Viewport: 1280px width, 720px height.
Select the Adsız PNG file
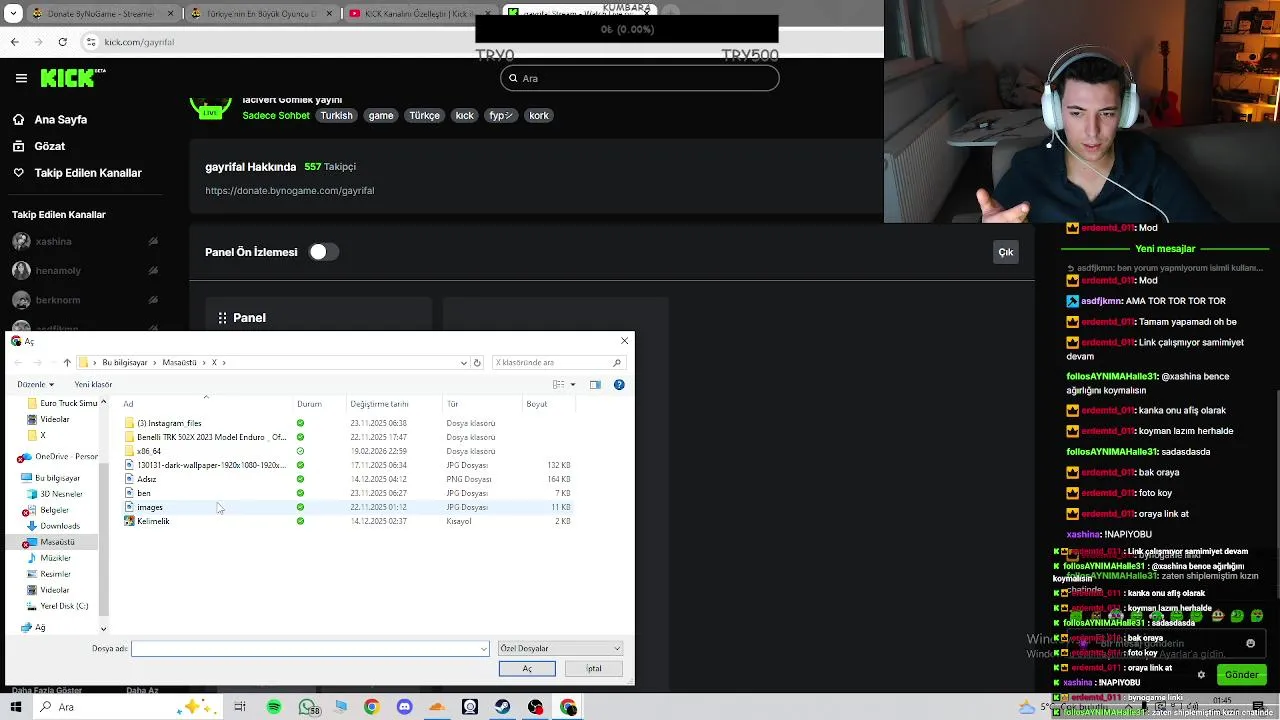click(146, 479)
